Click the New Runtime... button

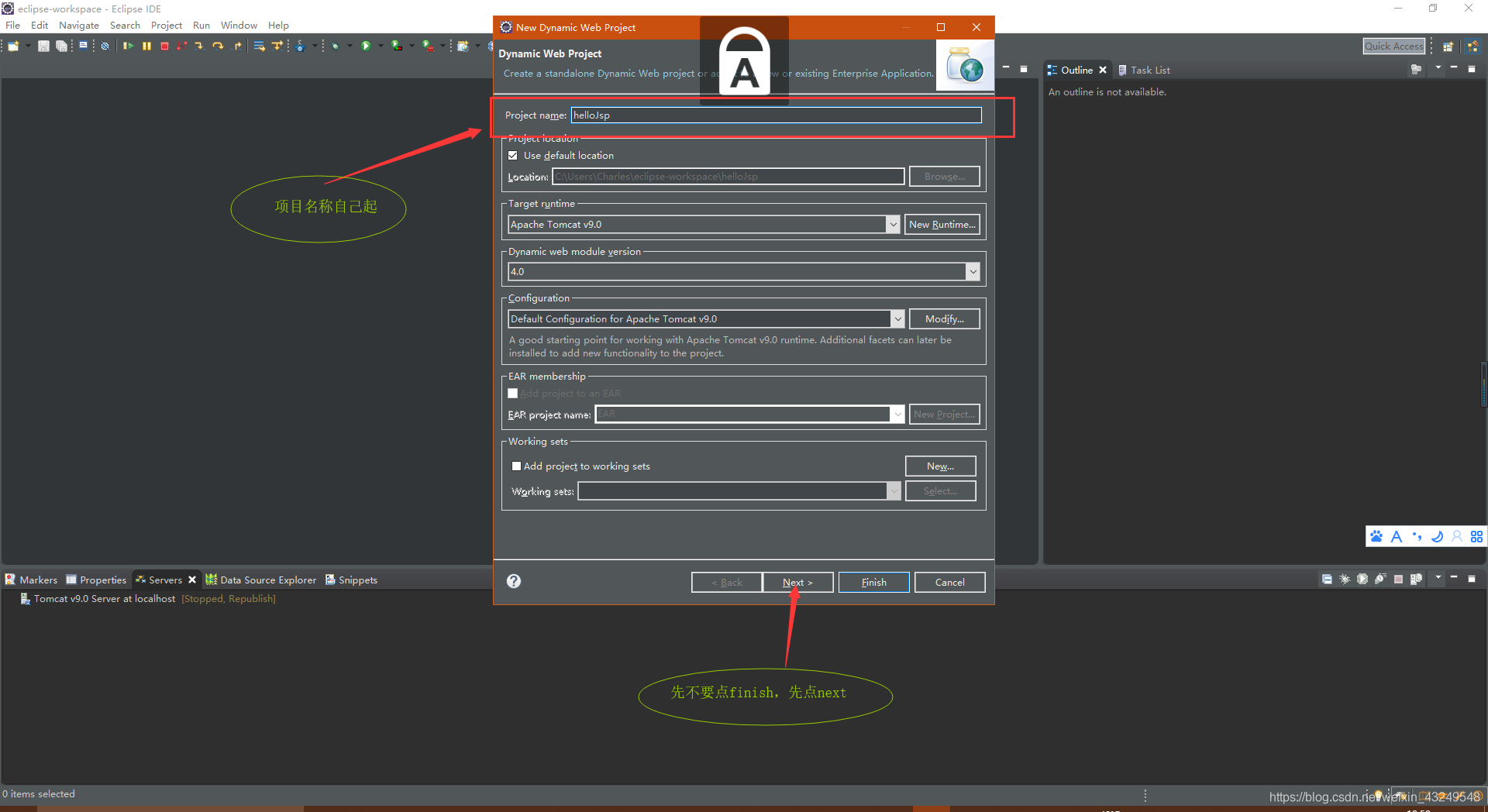click(942, 225)
